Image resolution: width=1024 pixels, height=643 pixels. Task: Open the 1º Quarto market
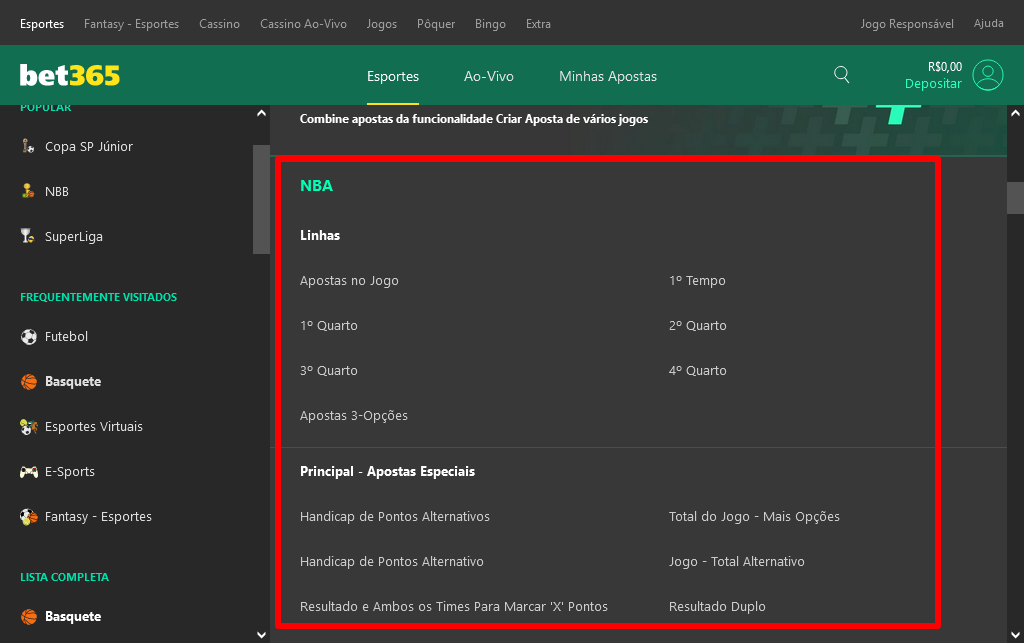point(328,326)
